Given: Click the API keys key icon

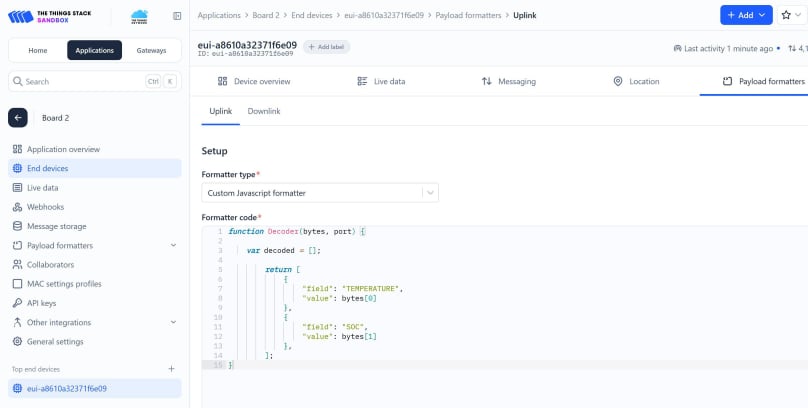Looking at the screenshot, I should (x=18, y=303).
